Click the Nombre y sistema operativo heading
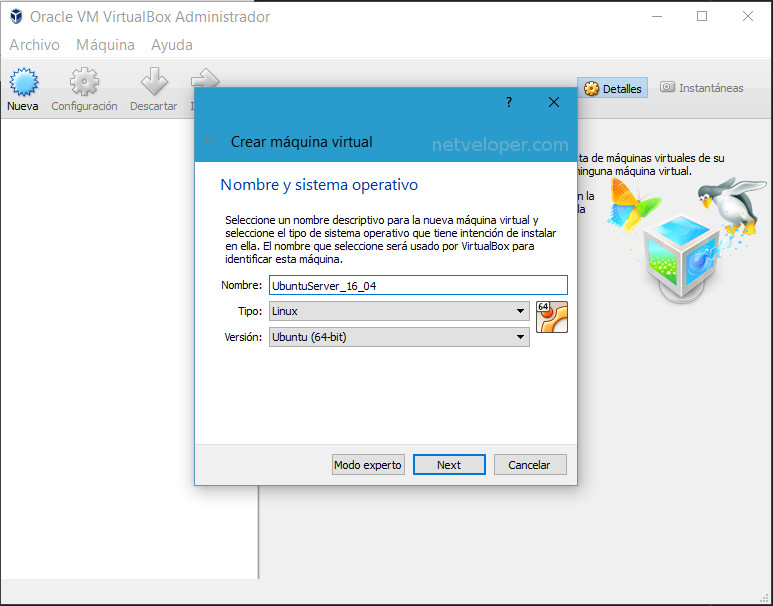Viewport: 773px width, 606px height. tap(319, 184)
